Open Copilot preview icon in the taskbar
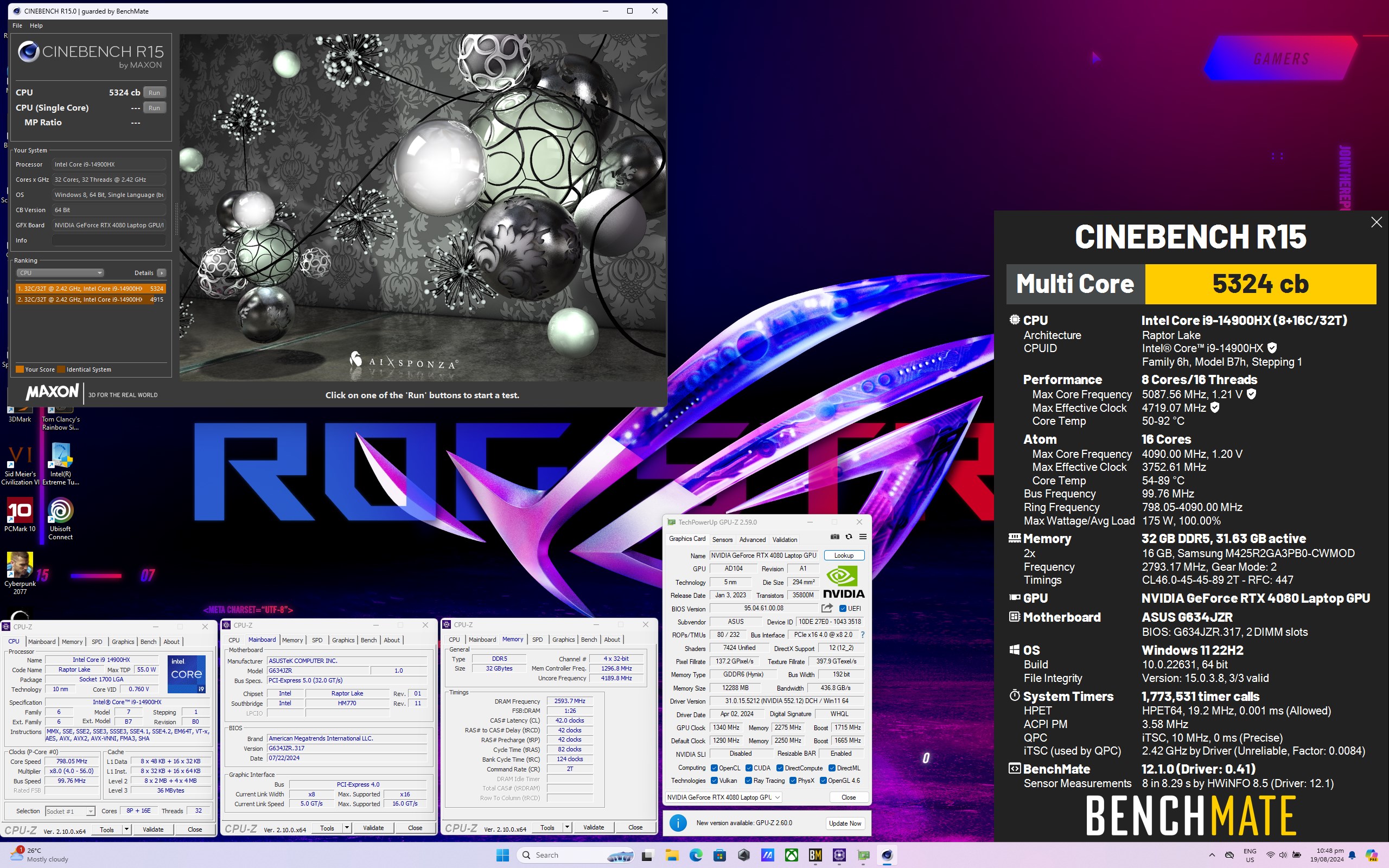 point(1371,855)
